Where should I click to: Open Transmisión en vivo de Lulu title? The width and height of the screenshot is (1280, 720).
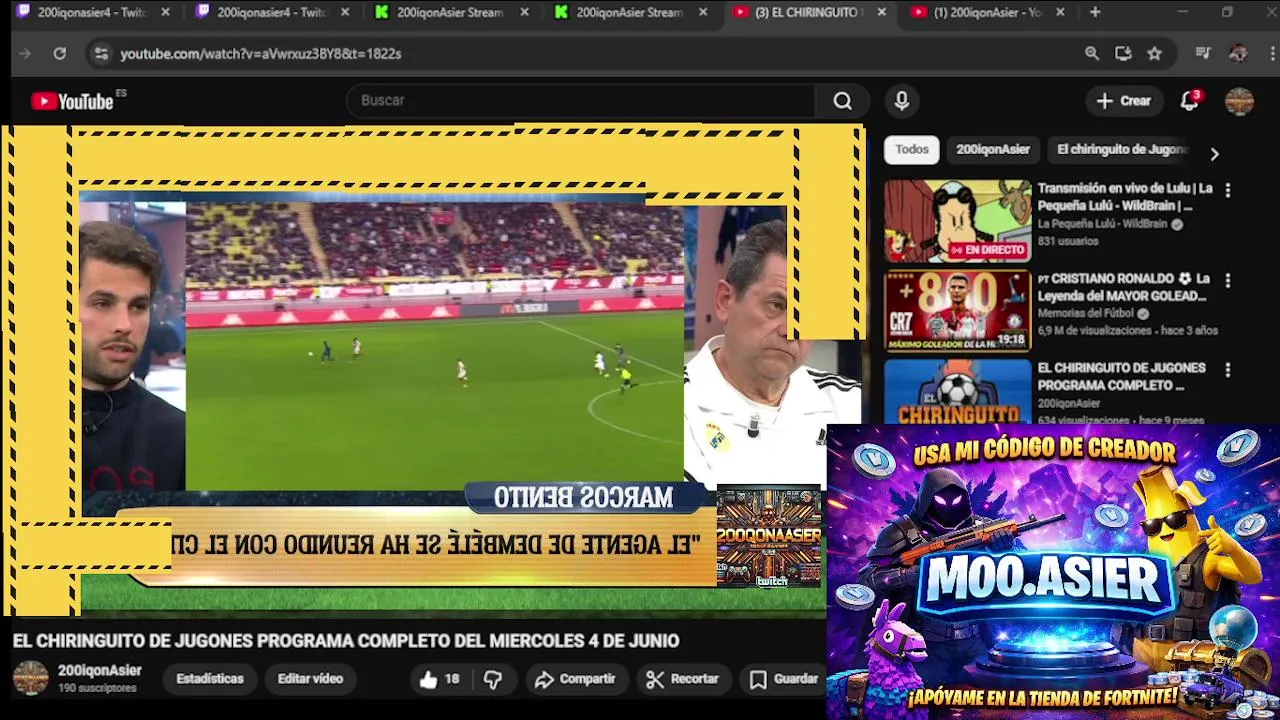click(x=1125, y=197)
